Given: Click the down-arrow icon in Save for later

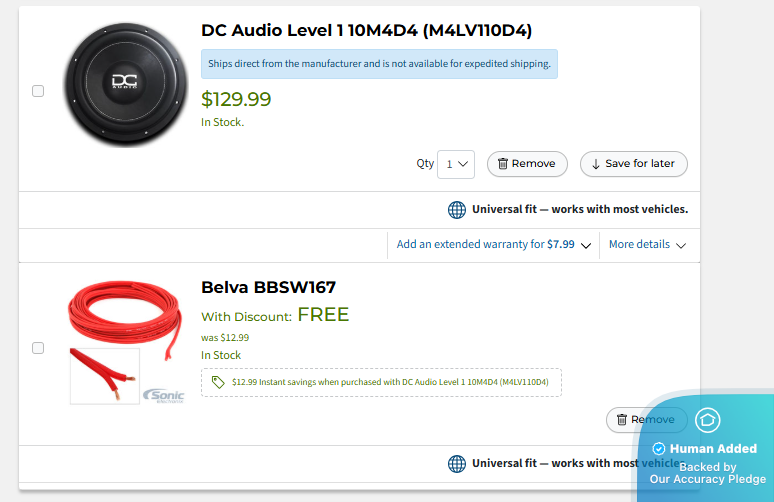Looking at the screenshot, I should coord(596,164).
